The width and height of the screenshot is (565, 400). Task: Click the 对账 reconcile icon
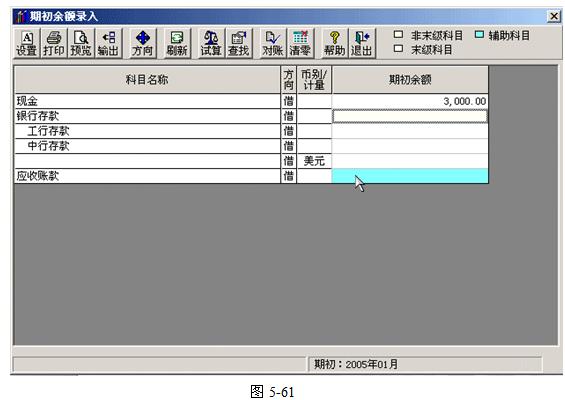[272, 44]
